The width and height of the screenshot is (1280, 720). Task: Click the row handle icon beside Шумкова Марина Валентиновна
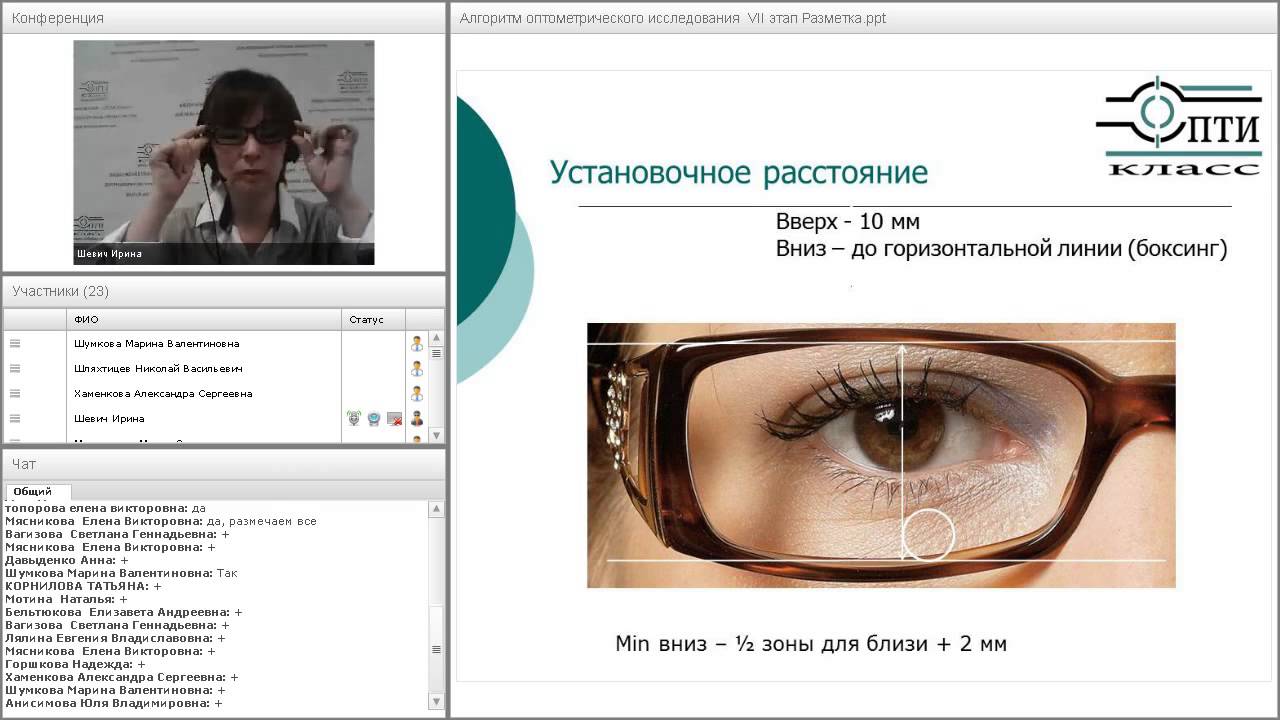[x=15, y=343]
